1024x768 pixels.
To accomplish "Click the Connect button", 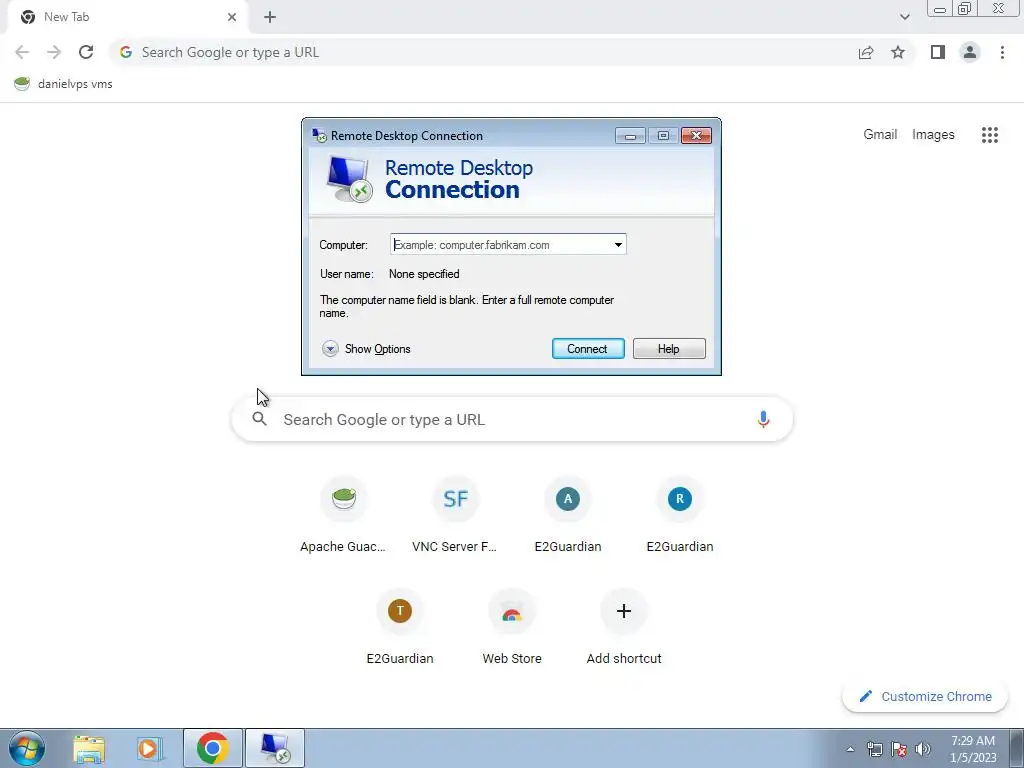I will point(588,349).
